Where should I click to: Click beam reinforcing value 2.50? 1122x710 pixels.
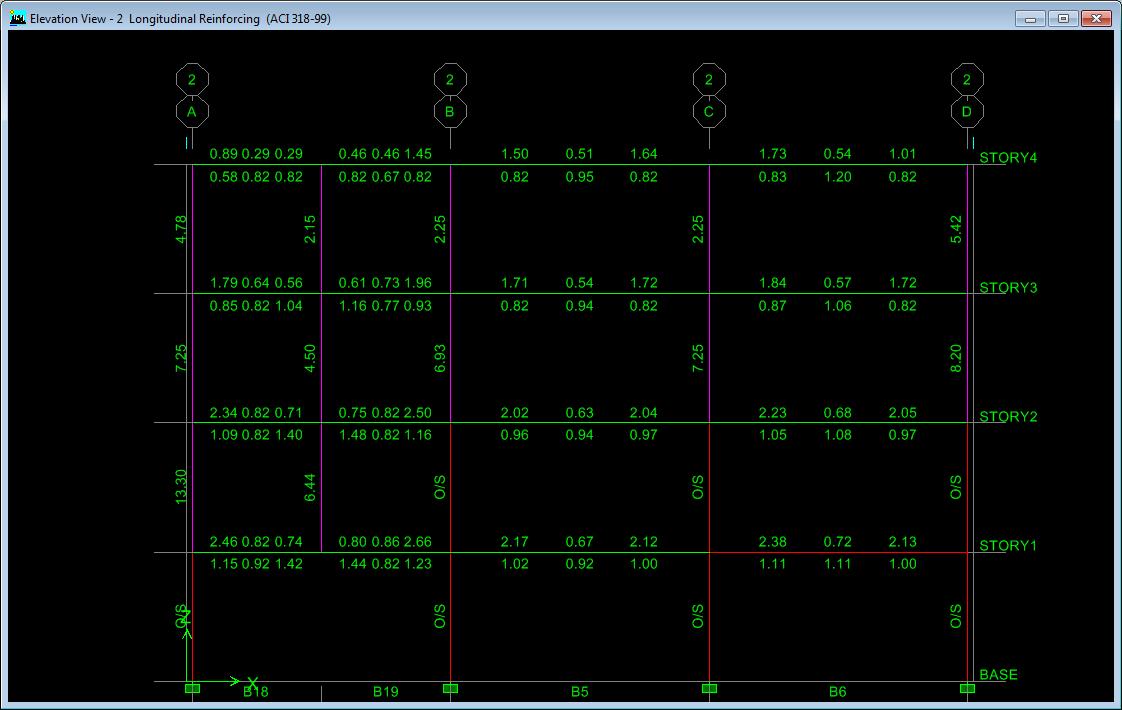(418, 413)
